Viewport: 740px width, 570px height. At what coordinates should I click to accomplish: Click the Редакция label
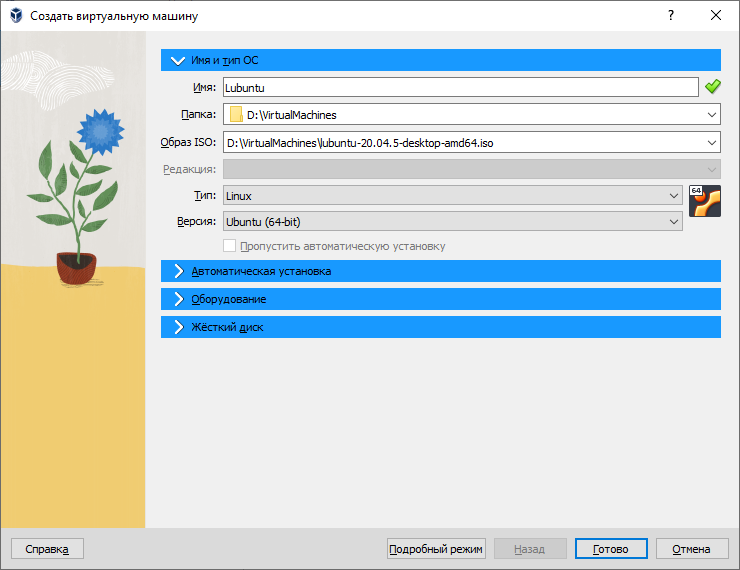189,169
